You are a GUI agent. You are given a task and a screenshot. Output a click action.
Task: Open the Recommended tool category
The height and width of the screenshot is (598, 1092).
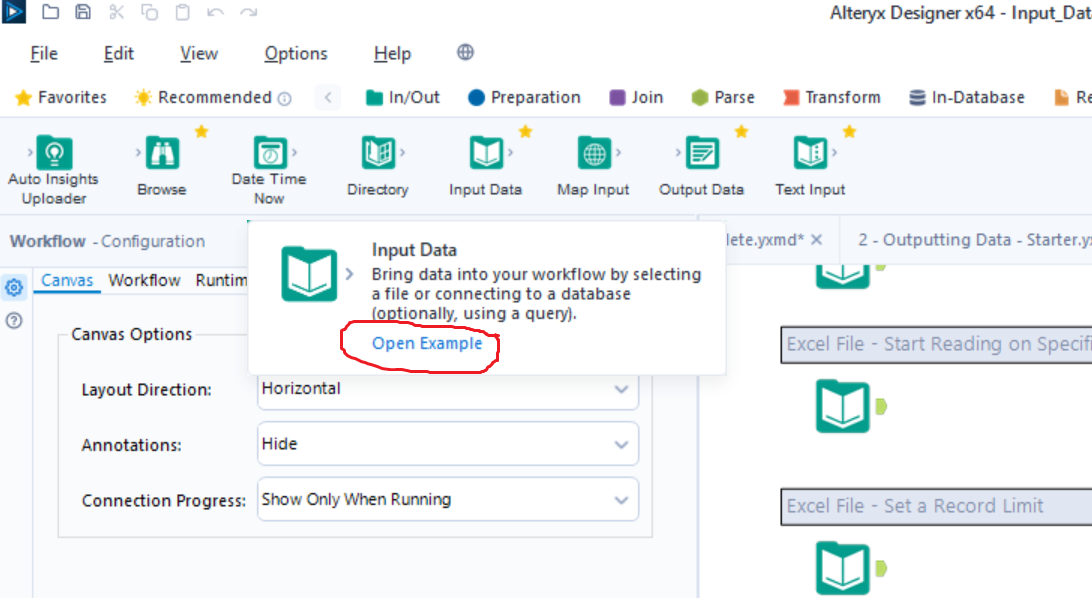coord(203,97)
